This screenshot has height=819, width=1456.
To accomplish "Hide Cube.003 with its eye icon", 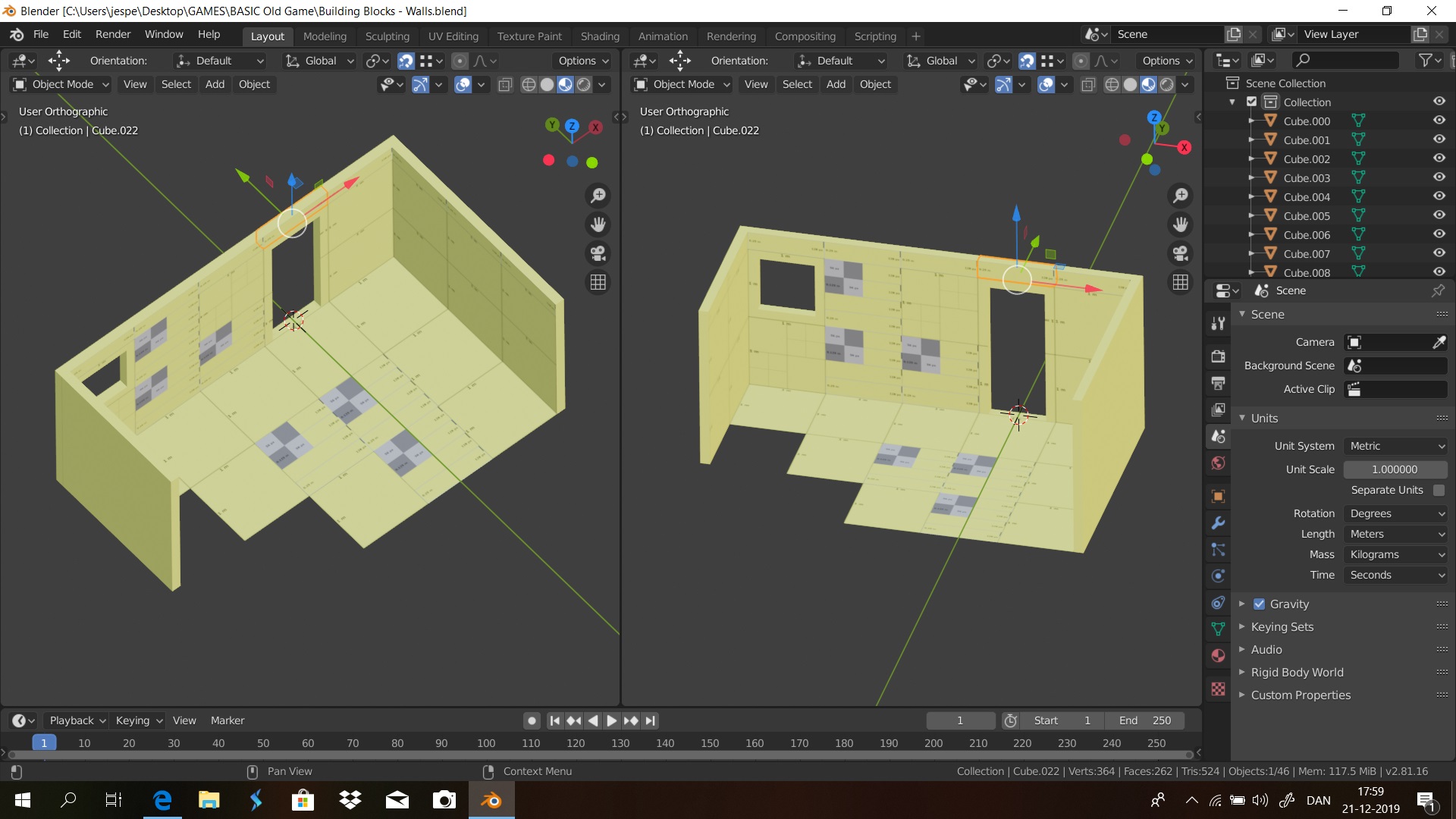I will click(1439, 177).
